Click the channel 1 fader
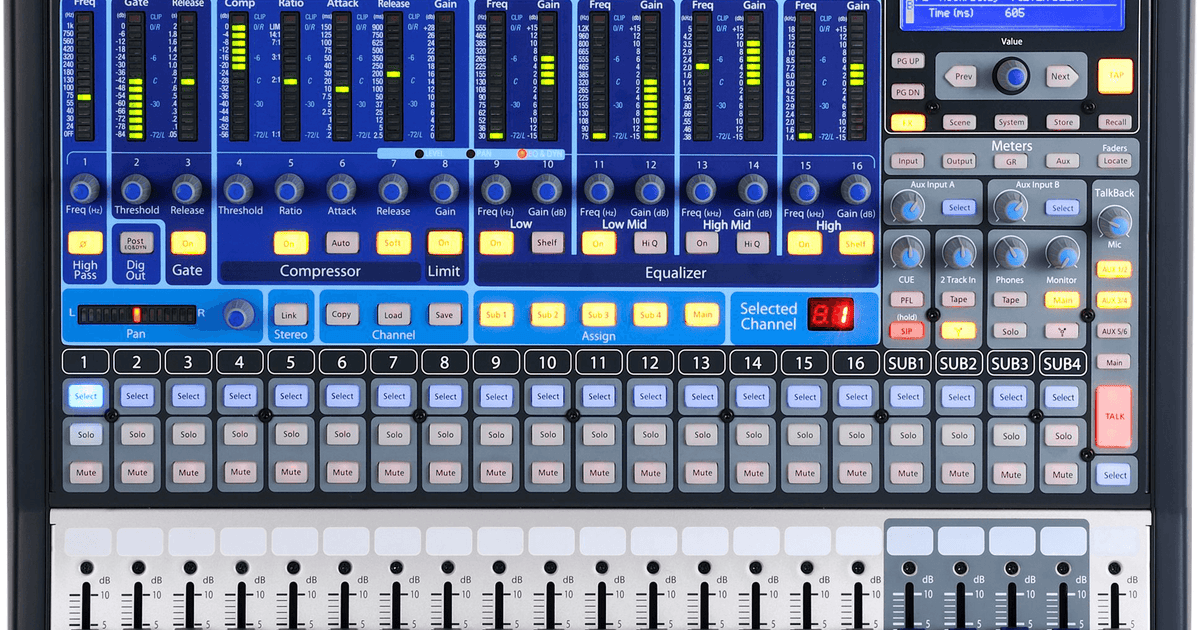This screenshot has width=1200, height=630. pyautogui.click(x=85, y=610)
